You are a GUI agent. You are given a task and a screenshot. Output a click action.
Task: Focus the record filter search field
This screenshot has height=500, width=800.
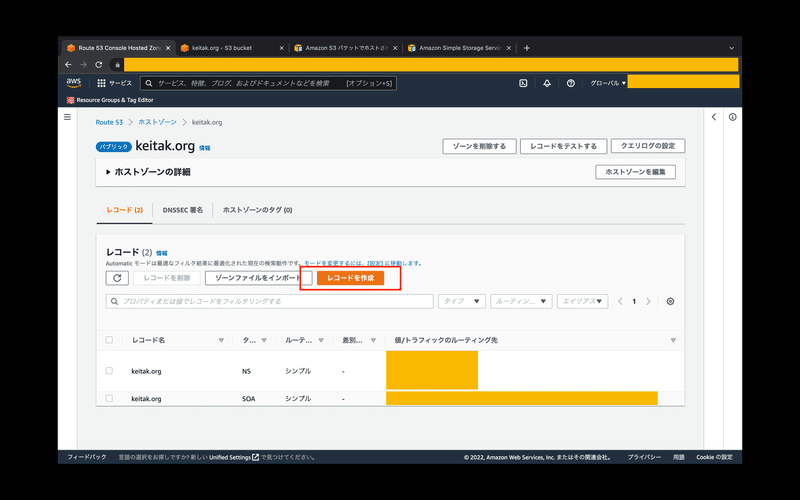(269, 302)
